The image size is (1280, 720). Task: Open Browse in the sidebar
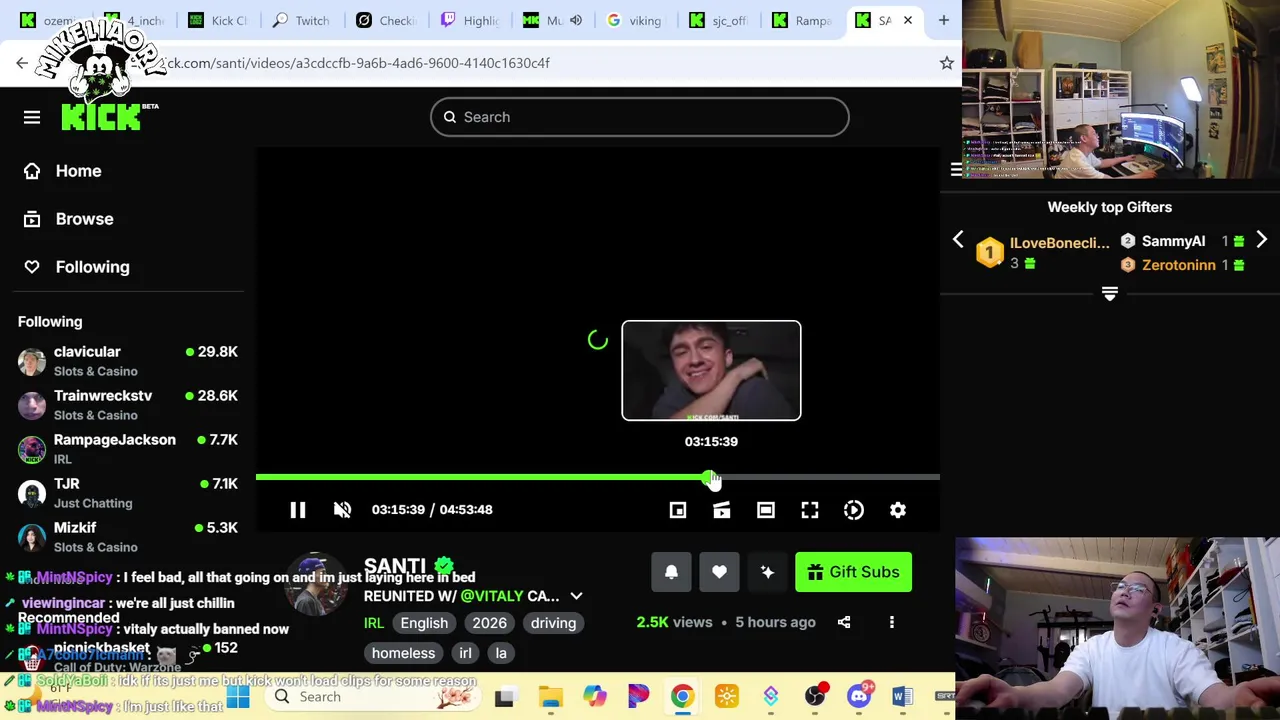coord(68,219)
